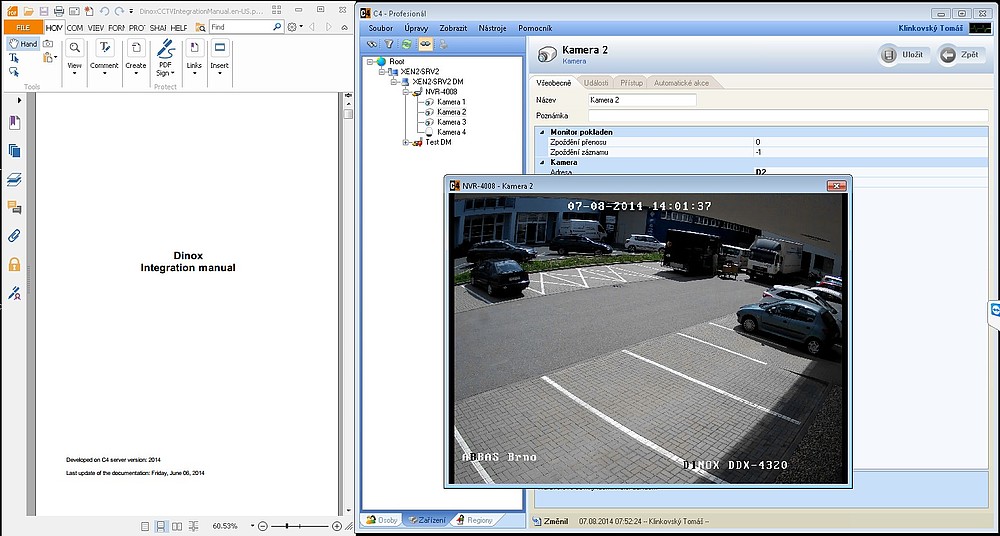Screen dimensions: 1000x536
Task: Click the filter funnel icon in C4 toolbar
Action: (x=388, y=44)
